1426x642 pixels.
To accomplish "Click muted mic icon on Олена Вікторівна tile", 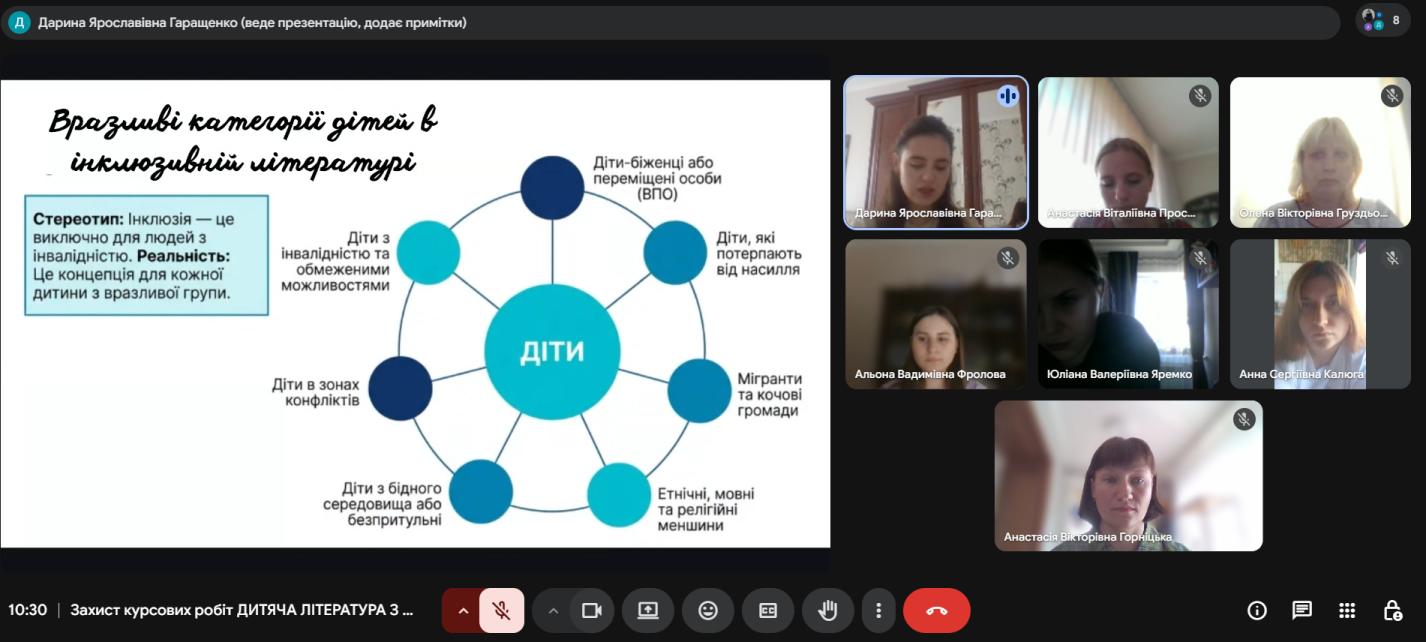I will pyautogui.click(x=1392, y=96).
